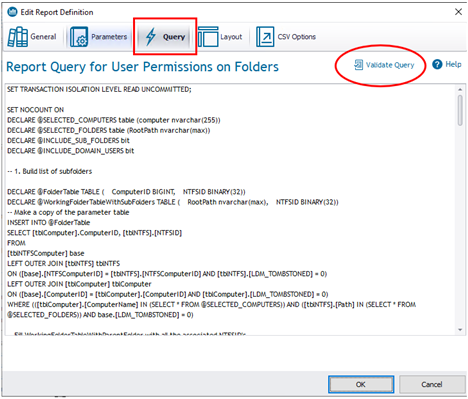Confirm with the OK button
The width and height of the screenshot is (468, 399).
click(x=361, y=384)
